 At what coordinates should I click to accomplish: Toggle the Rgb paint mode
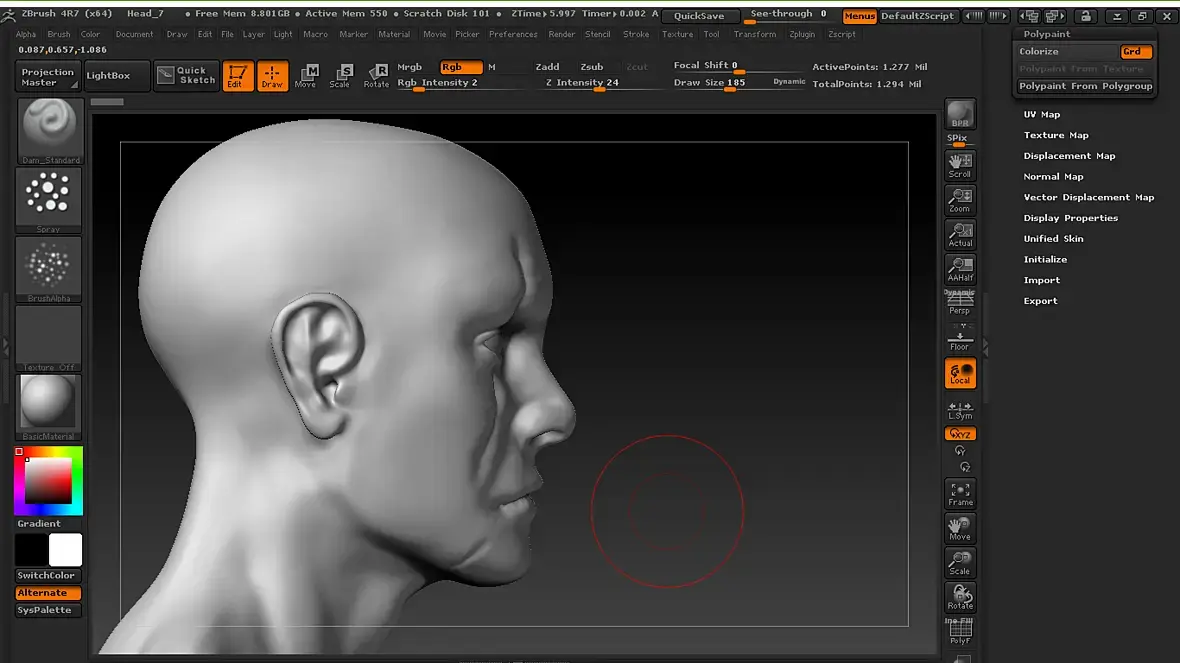461,67
